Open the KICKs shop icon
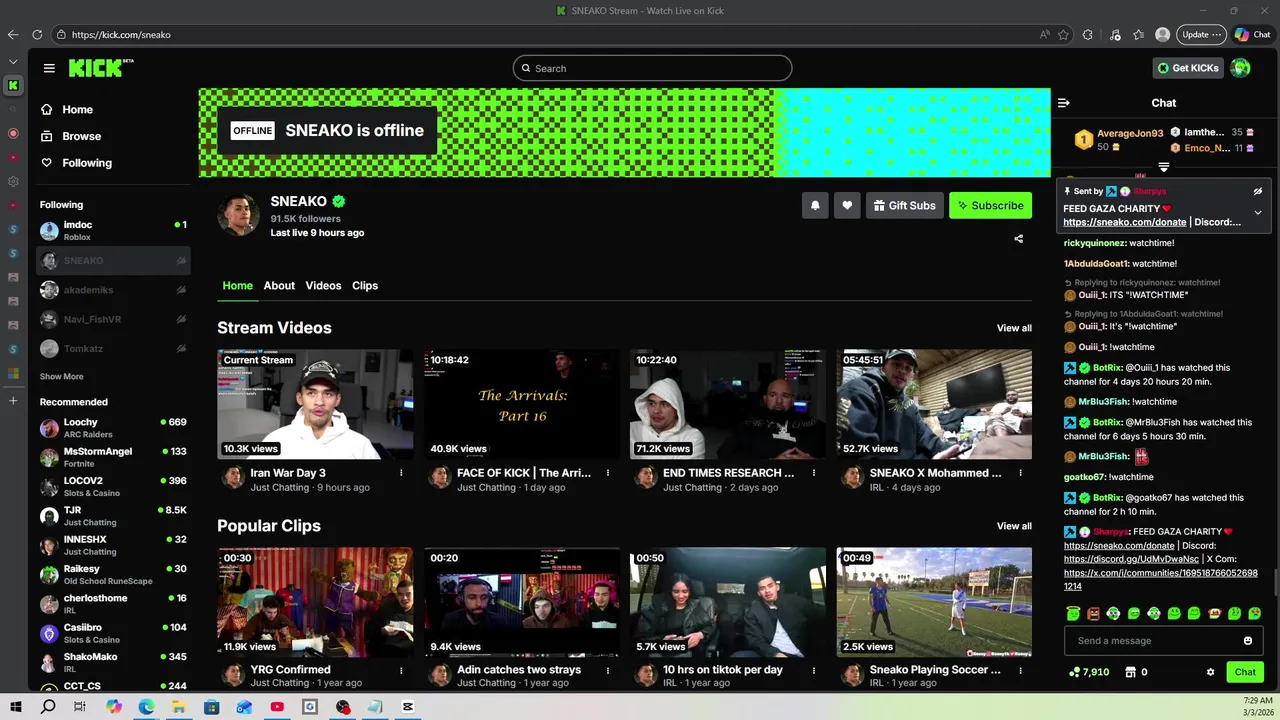Image resolution: width=1280 pixels, height=720 pixels. point(1131,672)
